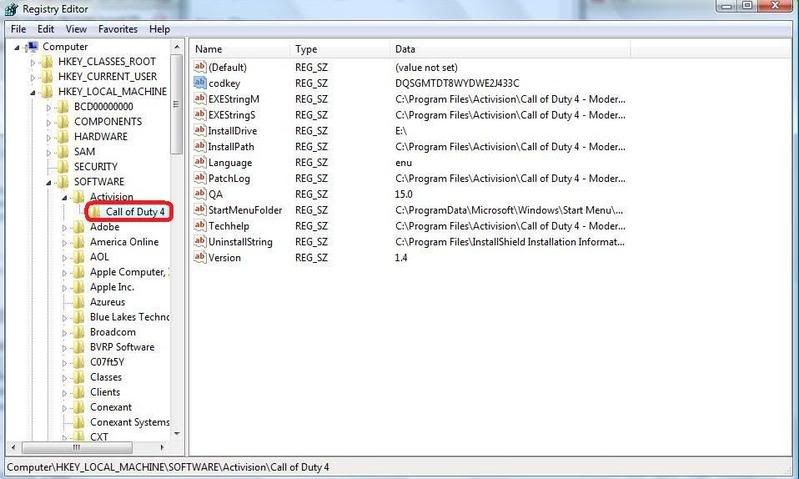Click the tree horizontal scroll-right arrow

click(162, 447)
